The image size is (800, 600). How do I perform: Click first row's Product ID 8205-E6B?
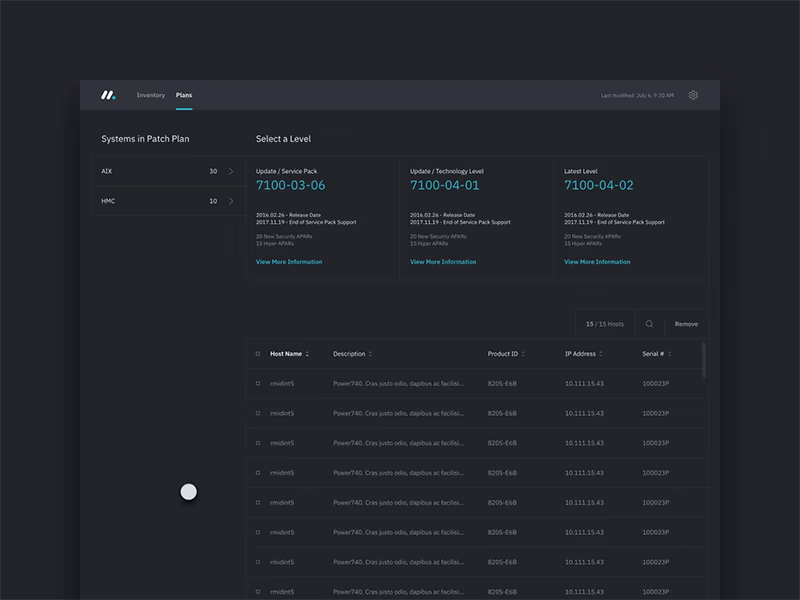tap(502, 384)
